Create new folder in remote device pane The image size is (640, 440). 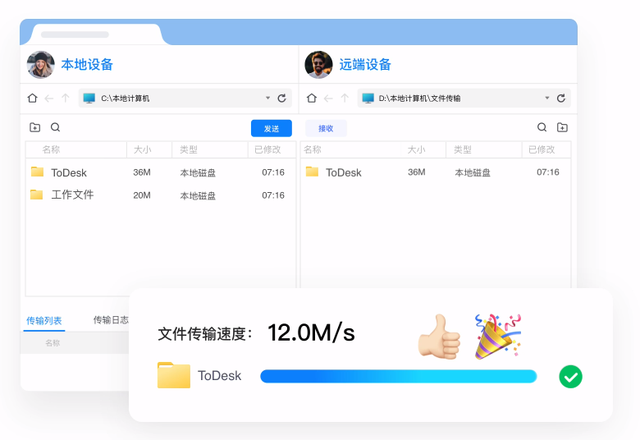tap(562, 127)
